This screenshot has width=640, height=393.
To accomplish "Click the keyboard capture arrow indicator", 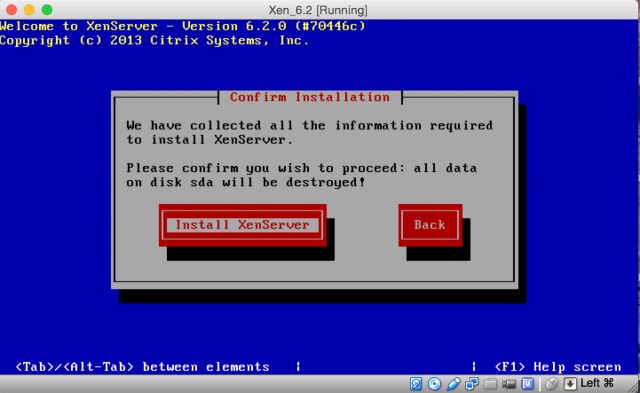I will pyautogui.click(x=570, y=384).
